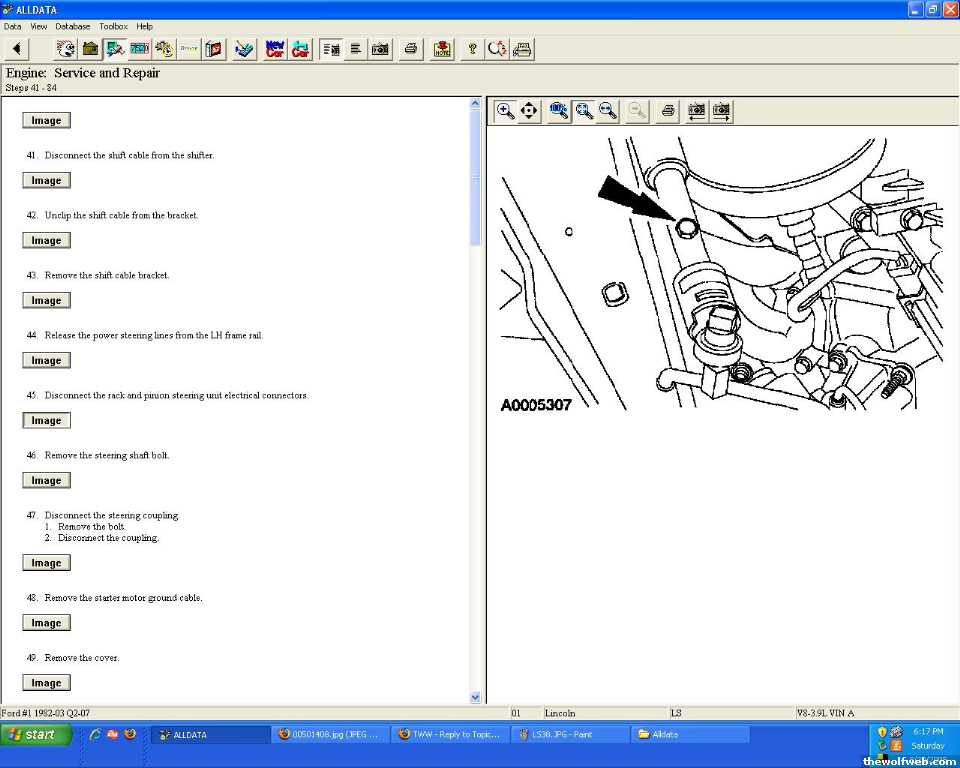Open Image button under step 46
This screenshot has width=960, height=768.
tap(46, 481)
